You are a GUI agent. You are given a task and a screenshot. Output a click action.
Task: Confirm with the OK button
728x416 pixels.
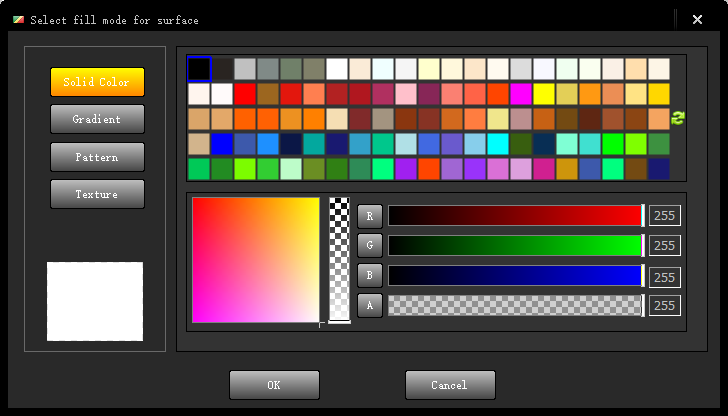point(274,385)
